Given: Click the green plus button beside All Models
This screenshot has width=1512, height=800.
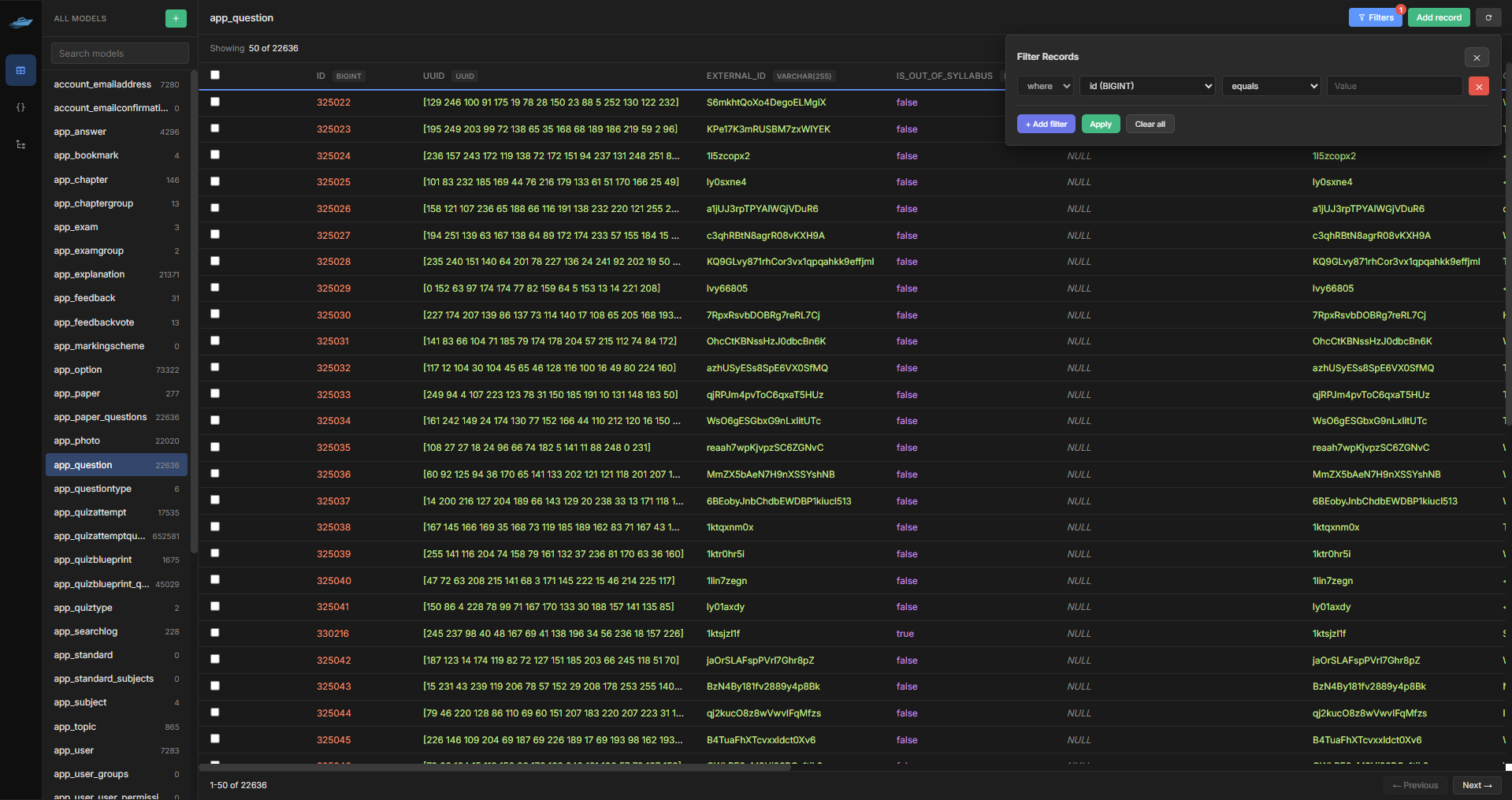Looking at the screenshot, I should pyautogui.click(x=176, y=18).
